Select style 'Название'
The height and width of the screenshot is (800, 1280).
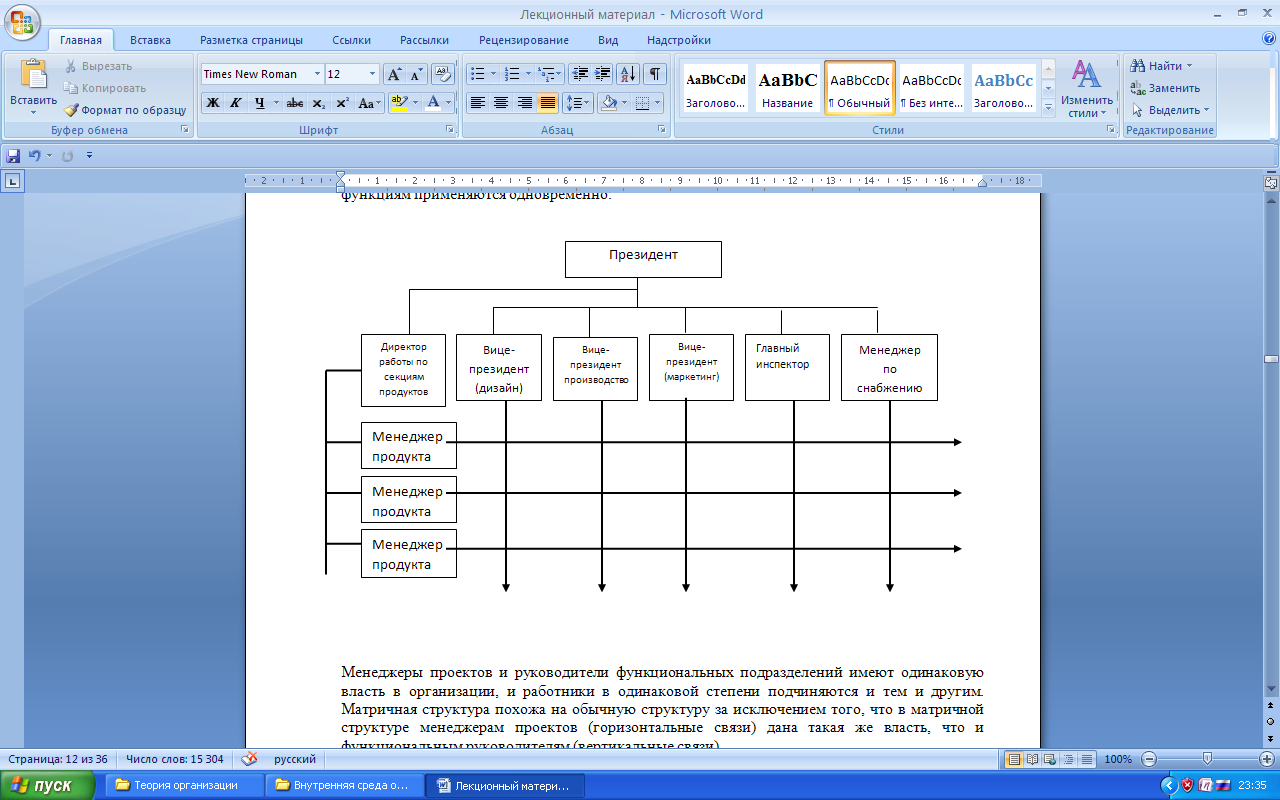(x=787, y=88)
